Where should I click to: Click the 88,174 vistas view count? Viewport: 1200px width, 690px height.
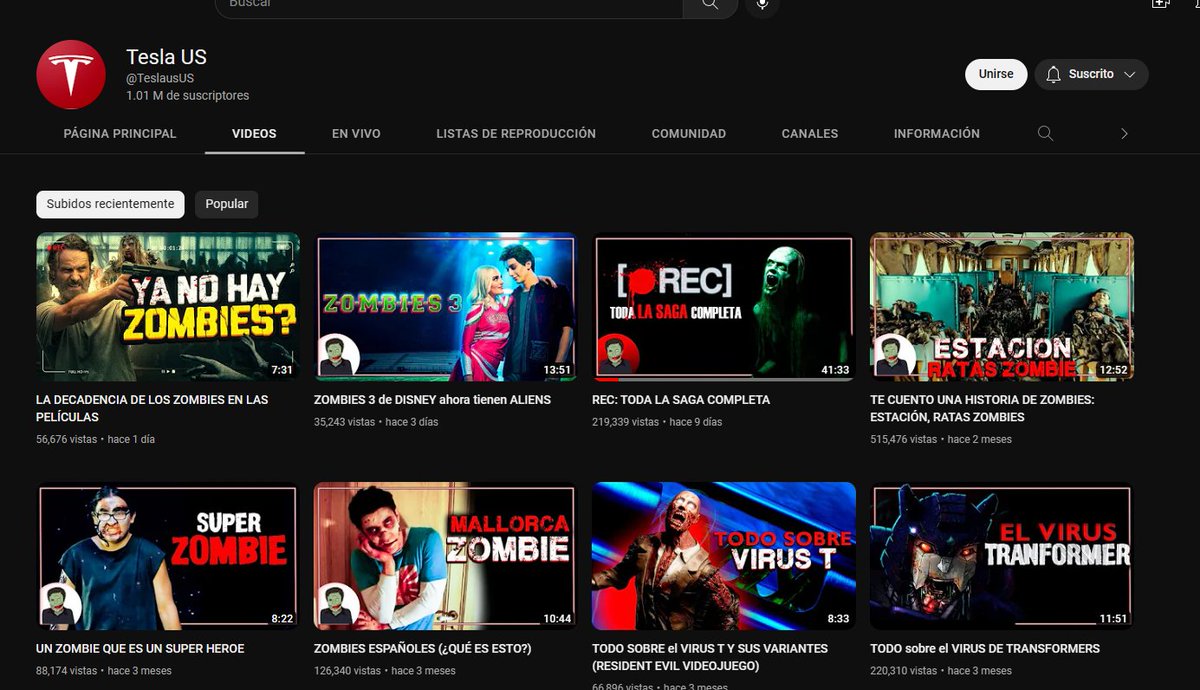point(66,671)
